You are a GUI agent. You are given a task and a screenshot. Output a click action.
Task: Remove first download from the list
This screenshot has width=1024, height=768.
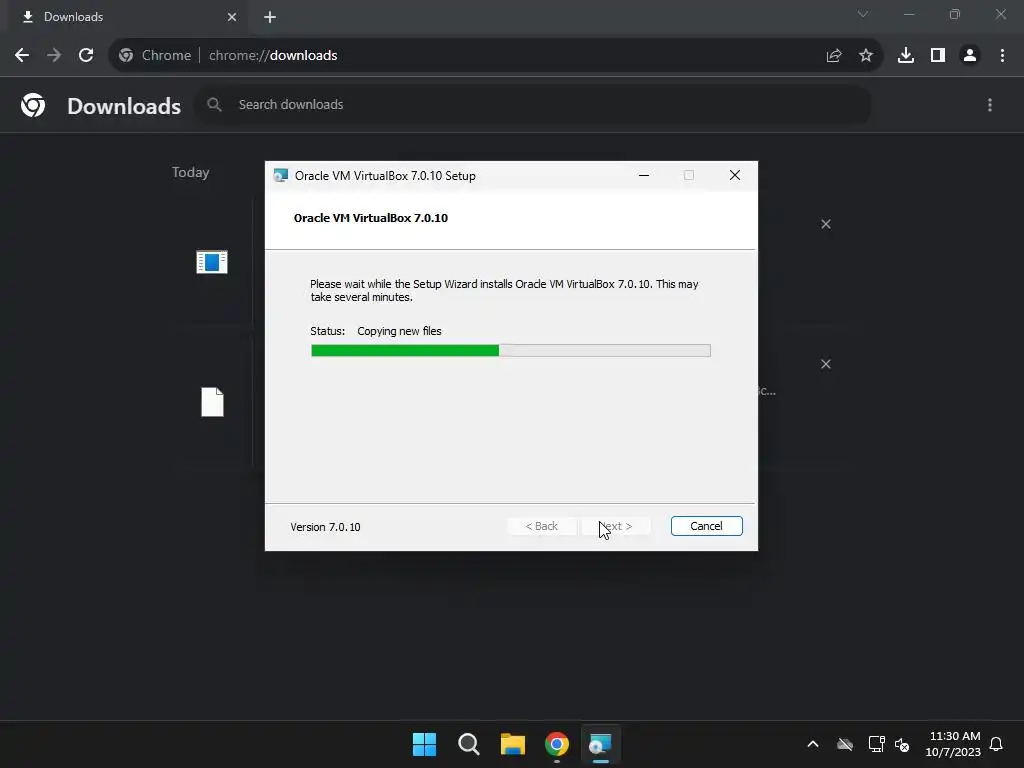(x=826, y=224)
